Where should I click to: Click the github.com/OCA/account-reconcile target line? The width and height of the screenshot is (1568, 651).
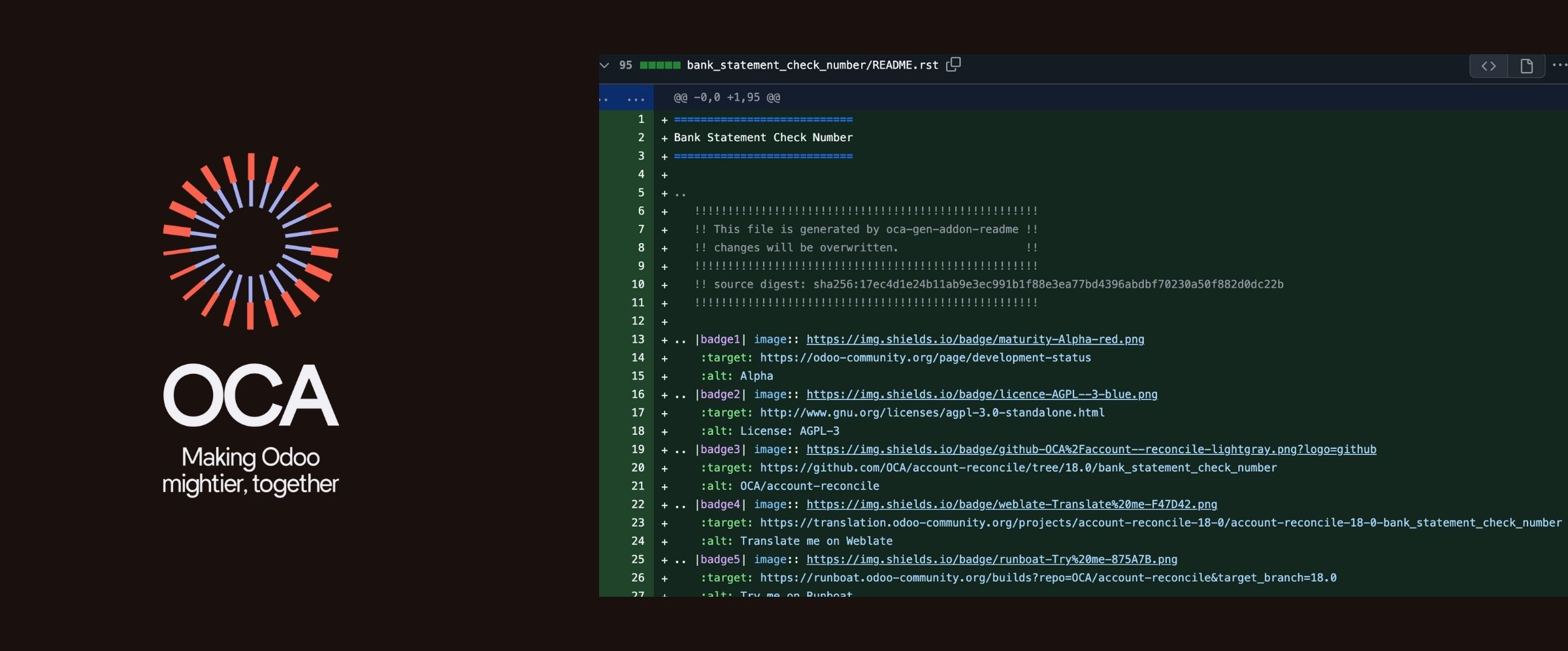tap(988, 467)
